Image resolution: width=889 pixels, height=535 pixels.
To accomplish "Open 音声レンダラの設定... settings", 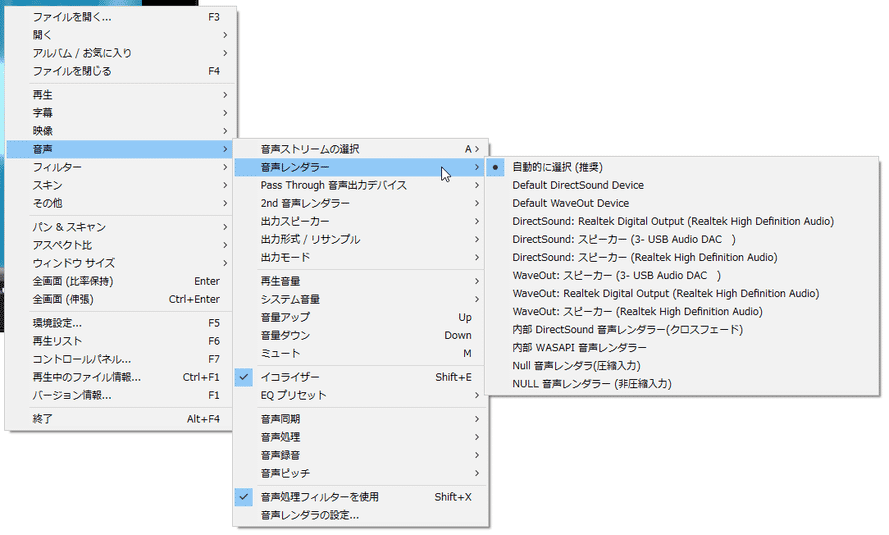I will [309, 515].
